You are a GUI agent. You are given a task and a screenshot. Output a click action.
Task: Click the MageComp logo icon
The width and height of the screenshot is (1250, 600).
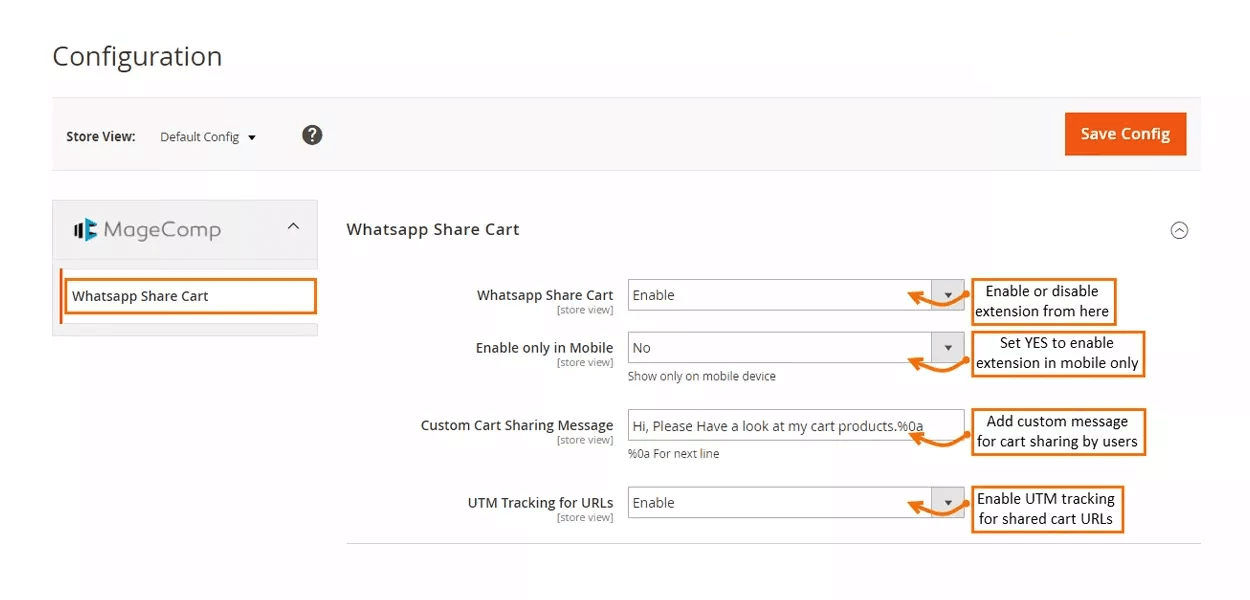tap(85, 230)
